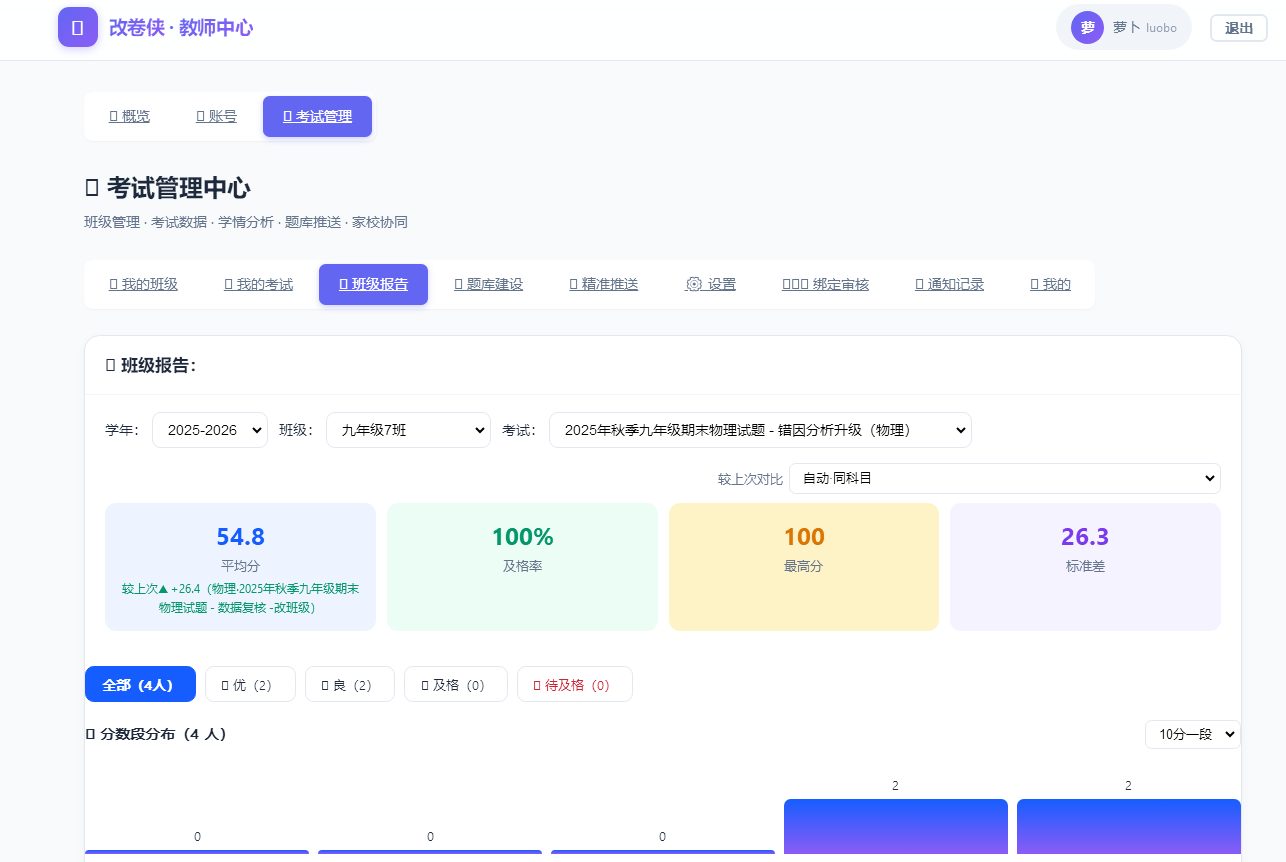Open the 我的考试 tab
Screen dimensions: 1286x862
pos(259,284)
